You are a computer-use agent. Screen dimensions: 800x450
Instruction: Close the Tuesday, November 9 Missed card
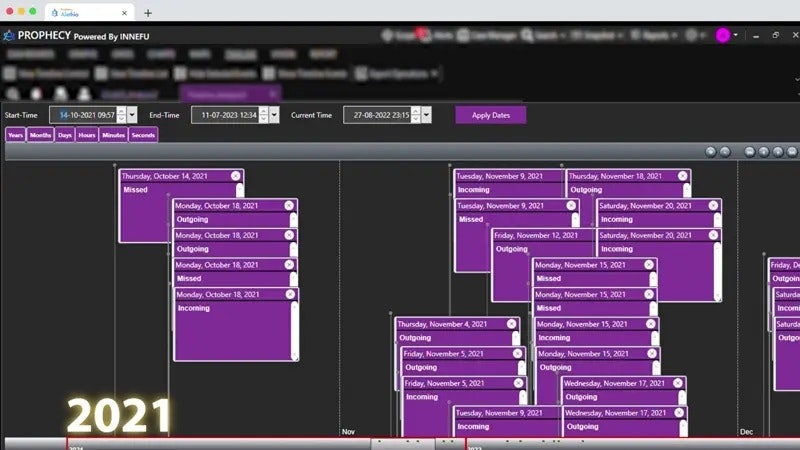(x=571, y=206)
